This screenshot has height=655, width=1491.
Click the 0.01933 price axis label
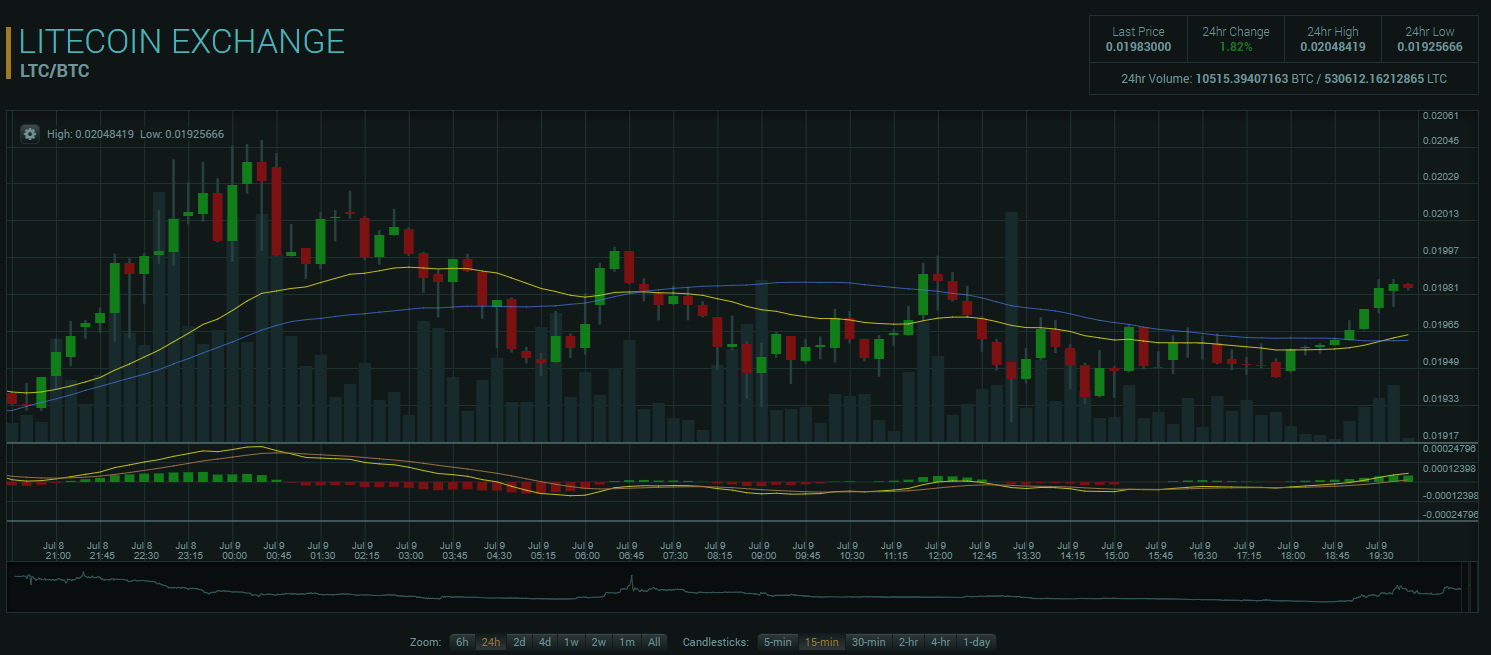click(1441, 399)
